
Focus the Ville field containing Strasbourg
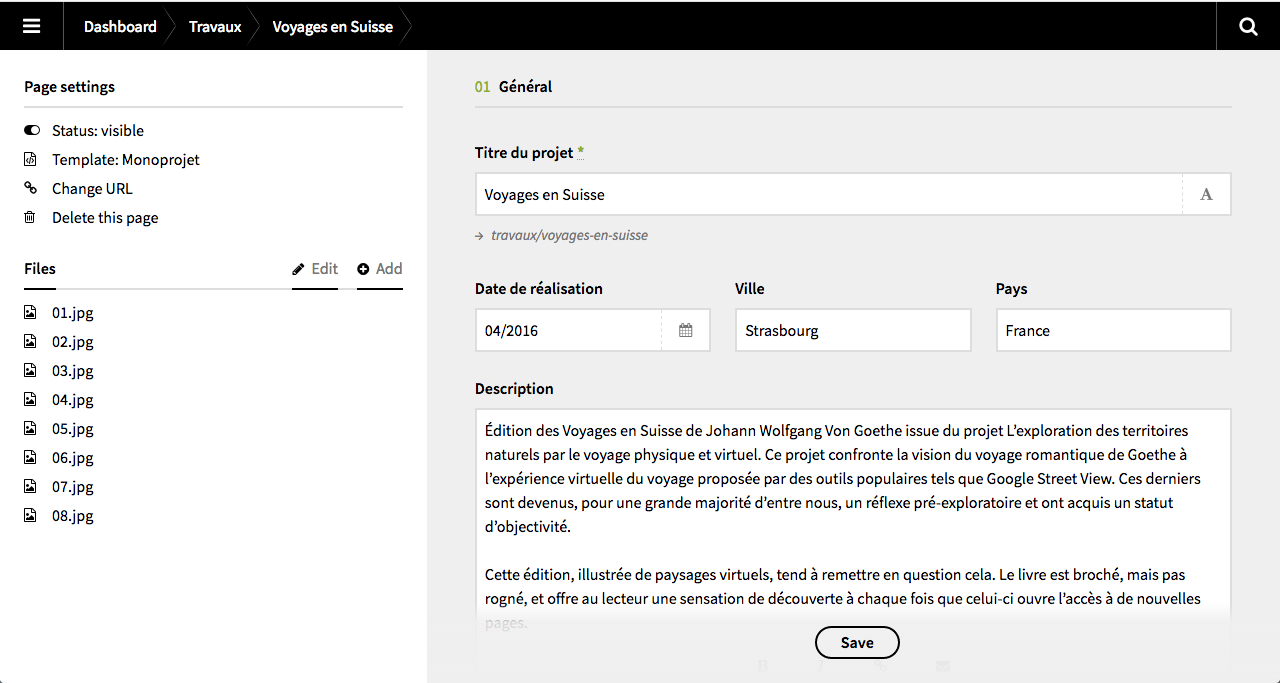coord(852,330)
